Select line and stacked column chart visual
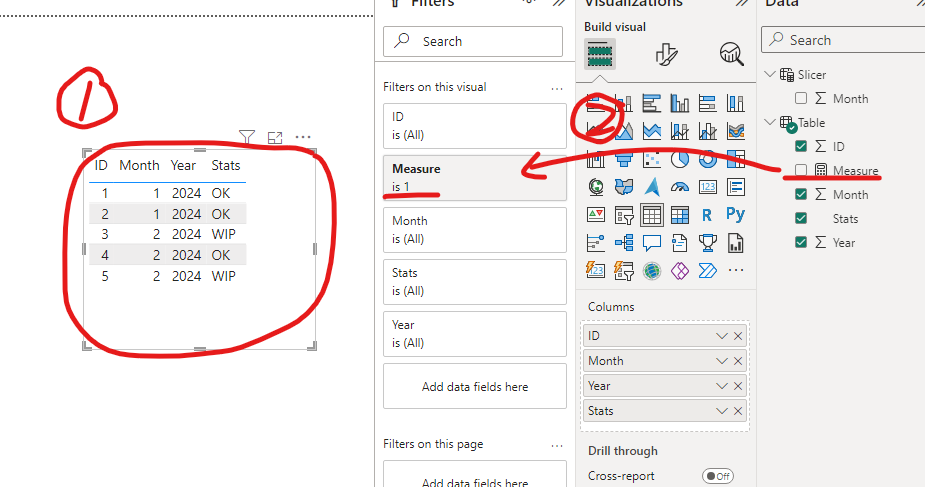The width and height of the screenshot is (925, 487). click(x=680, y=131)
